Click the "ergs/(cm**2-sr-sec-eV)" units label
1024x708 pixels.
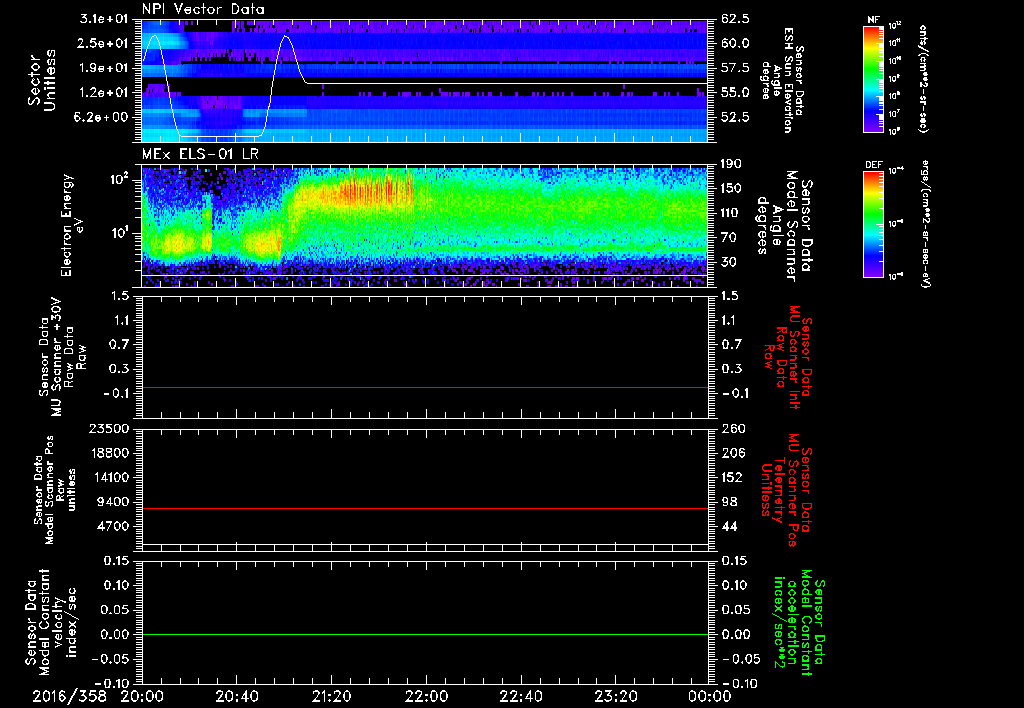[925, 224]
